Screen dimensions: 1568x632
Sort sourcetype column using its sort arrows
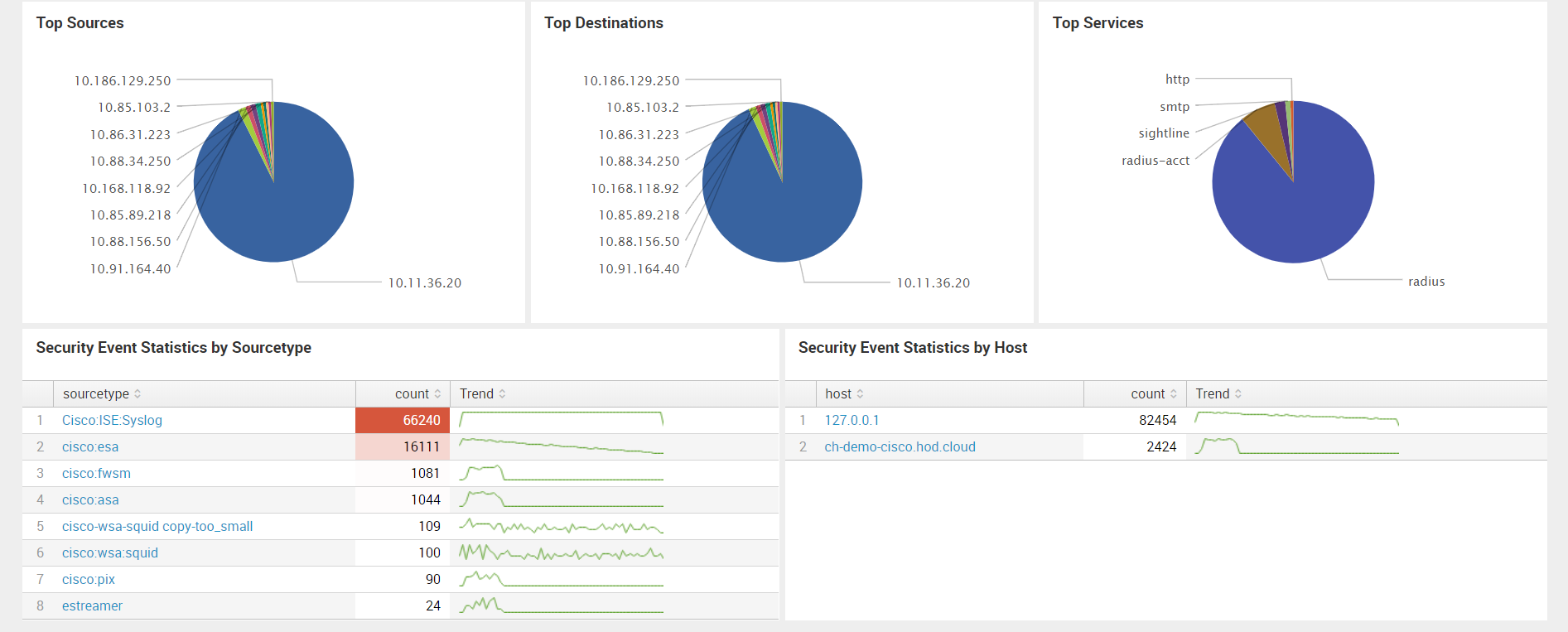138,394
